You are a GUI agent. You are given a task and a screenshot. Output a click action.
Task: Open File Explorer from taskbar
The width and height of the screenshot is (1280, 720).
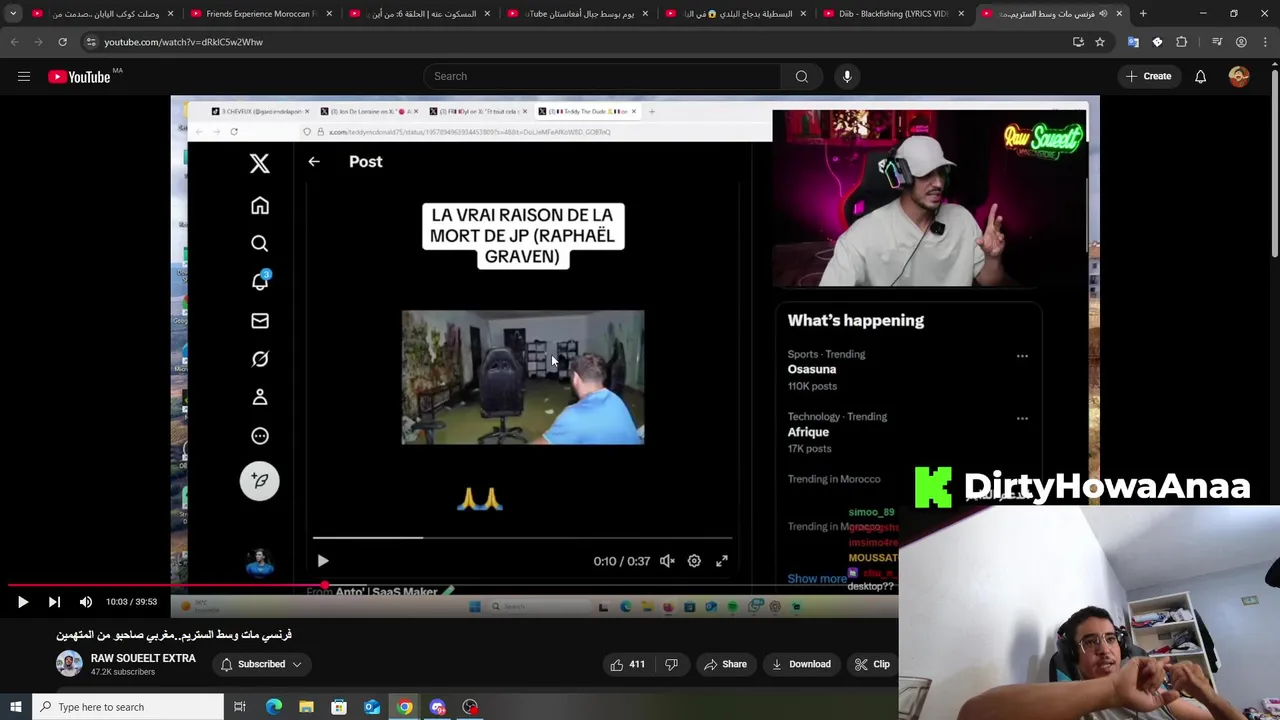point(306,707)
